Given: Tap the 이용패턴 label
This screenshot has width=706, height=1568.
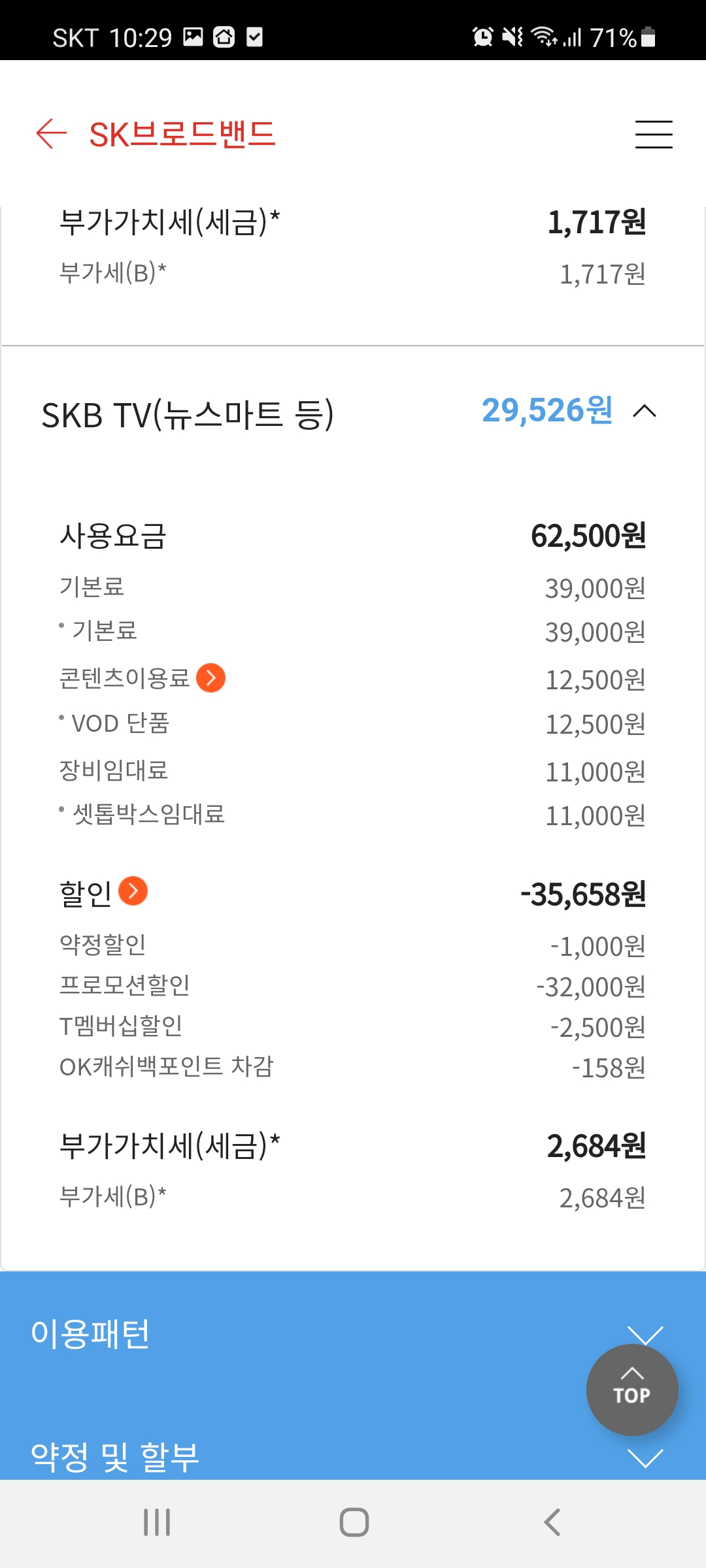Looking at the screenshot, I should (91, 1334).
